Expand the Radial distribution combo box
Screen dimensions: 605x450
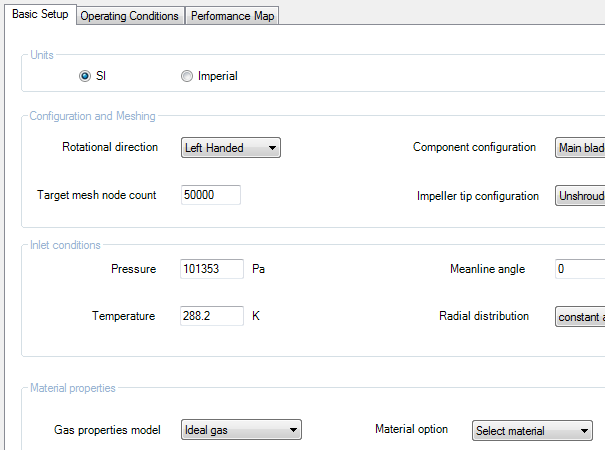(x=580, y=317)
